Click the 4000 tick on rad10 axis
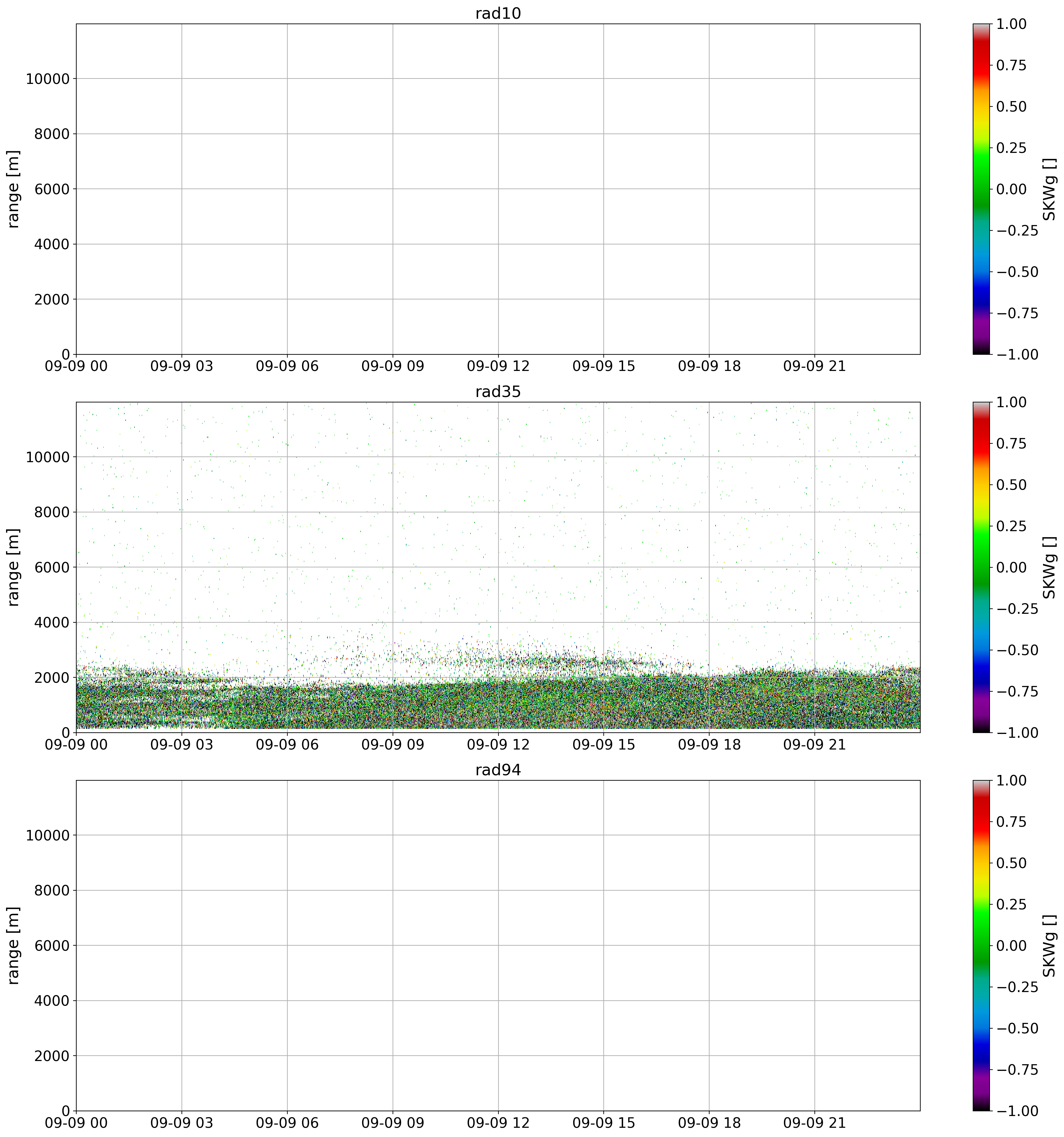 click(x=52, y=244)
